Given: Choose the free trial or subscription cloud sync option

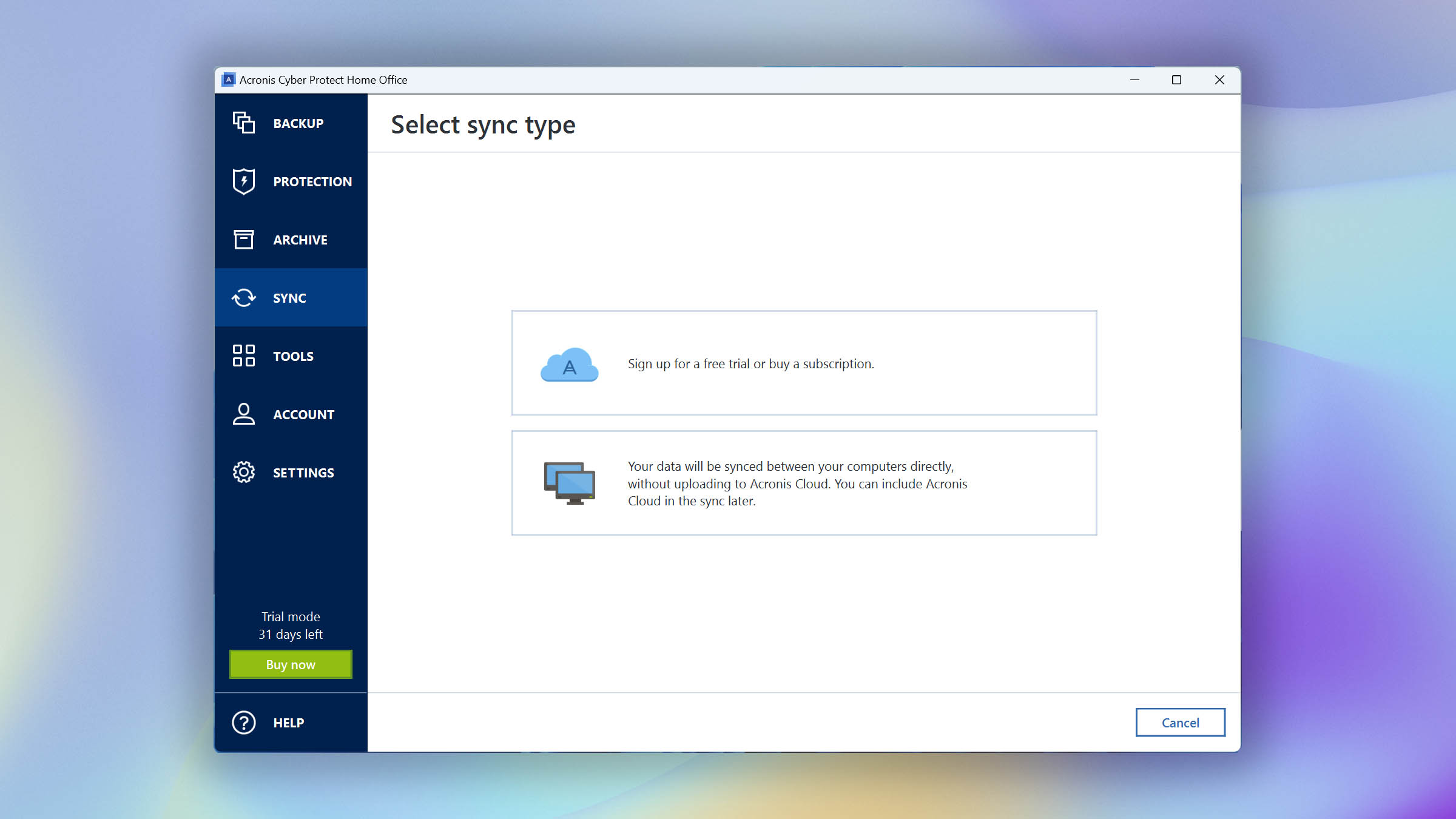Looking at the screenshot, I should click(804, 363).
